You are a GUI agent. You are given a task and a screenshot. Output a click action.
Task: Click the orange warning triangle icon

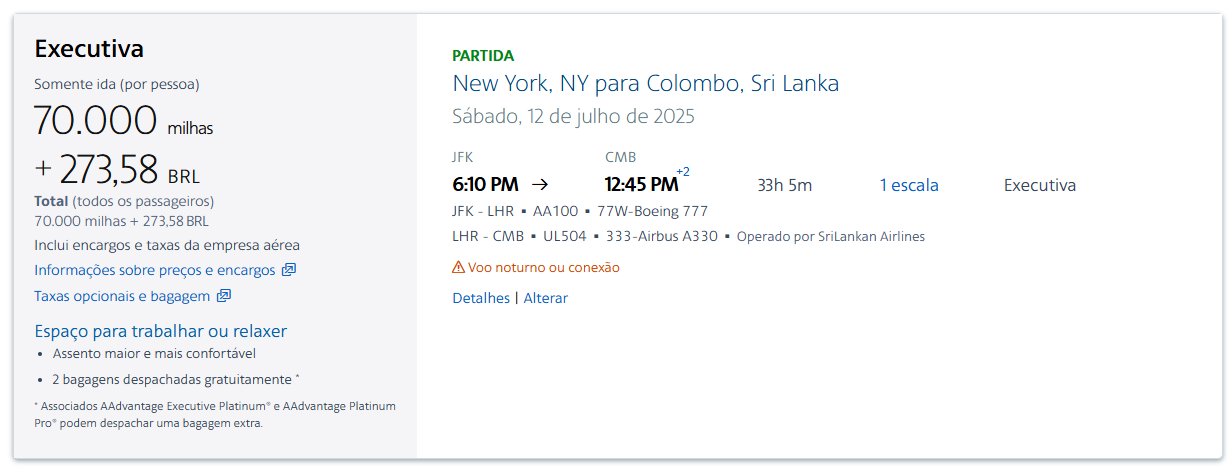point(459,267)
